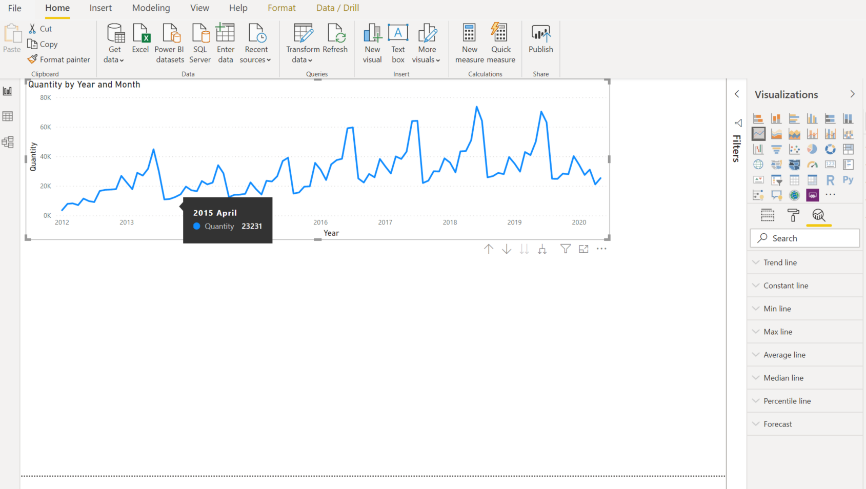Click the Excel data source button
The image size is (866, 489).
[x=141, y=39]
